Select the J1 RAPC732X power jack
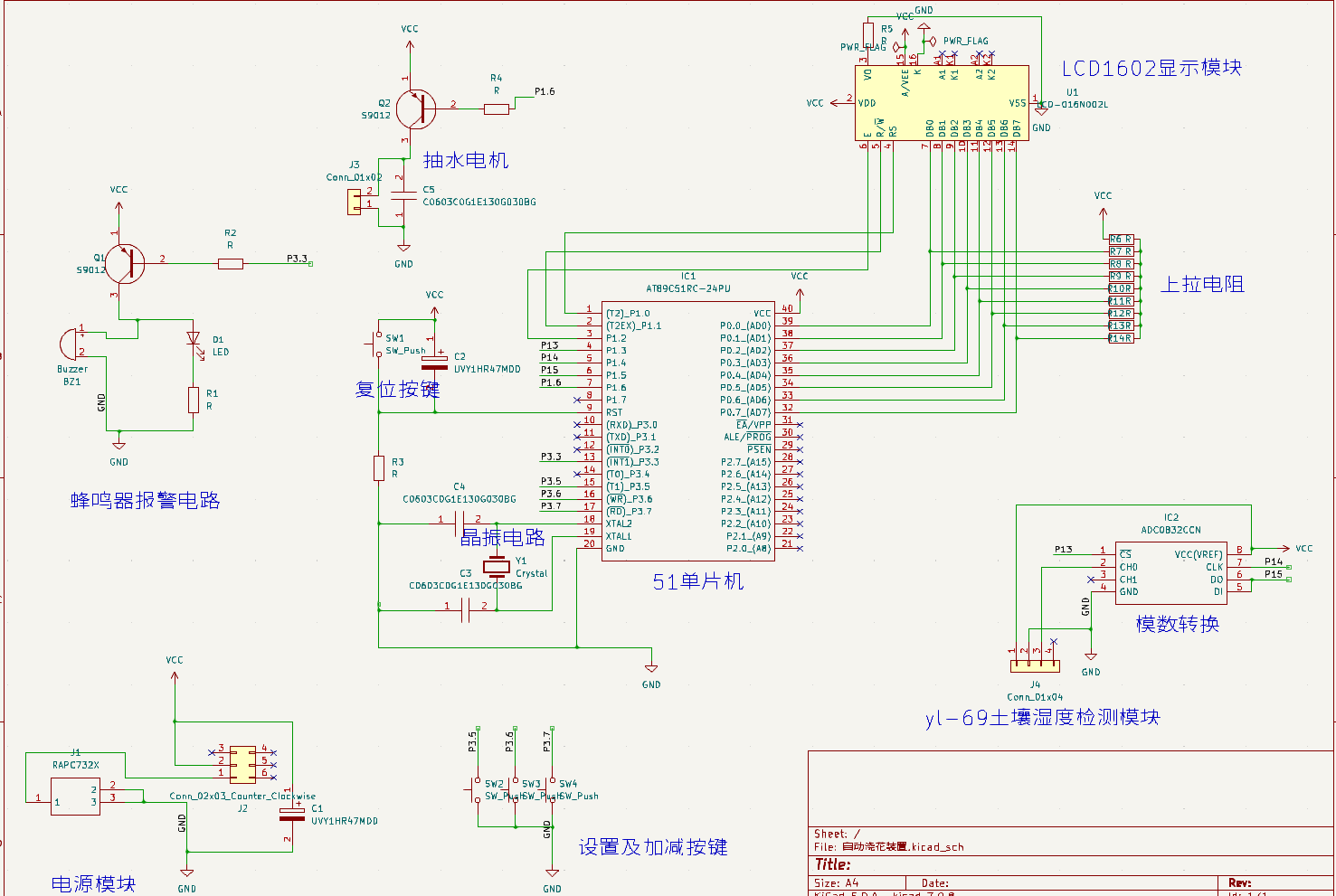This screenshot has height=896, width=1336. point(75,797)
